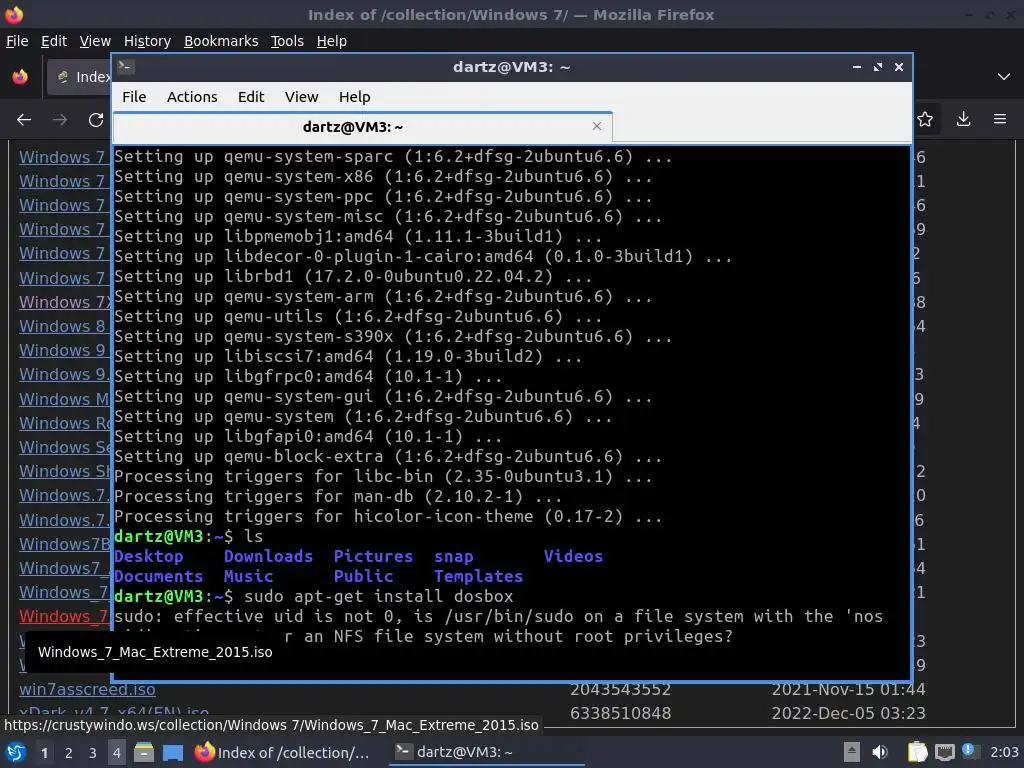Switch to workspace 3 in the pager

tap(92, 753)
